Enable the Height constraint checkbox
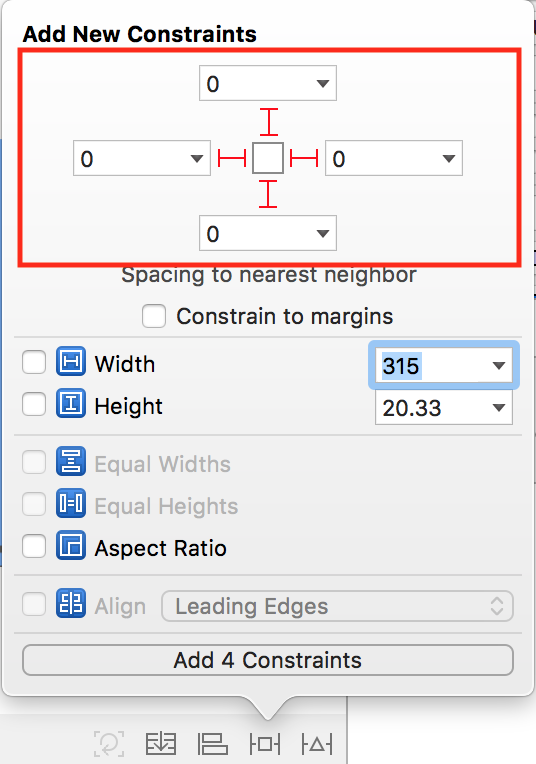Screen dimensions: 536x764 [34, 404]
